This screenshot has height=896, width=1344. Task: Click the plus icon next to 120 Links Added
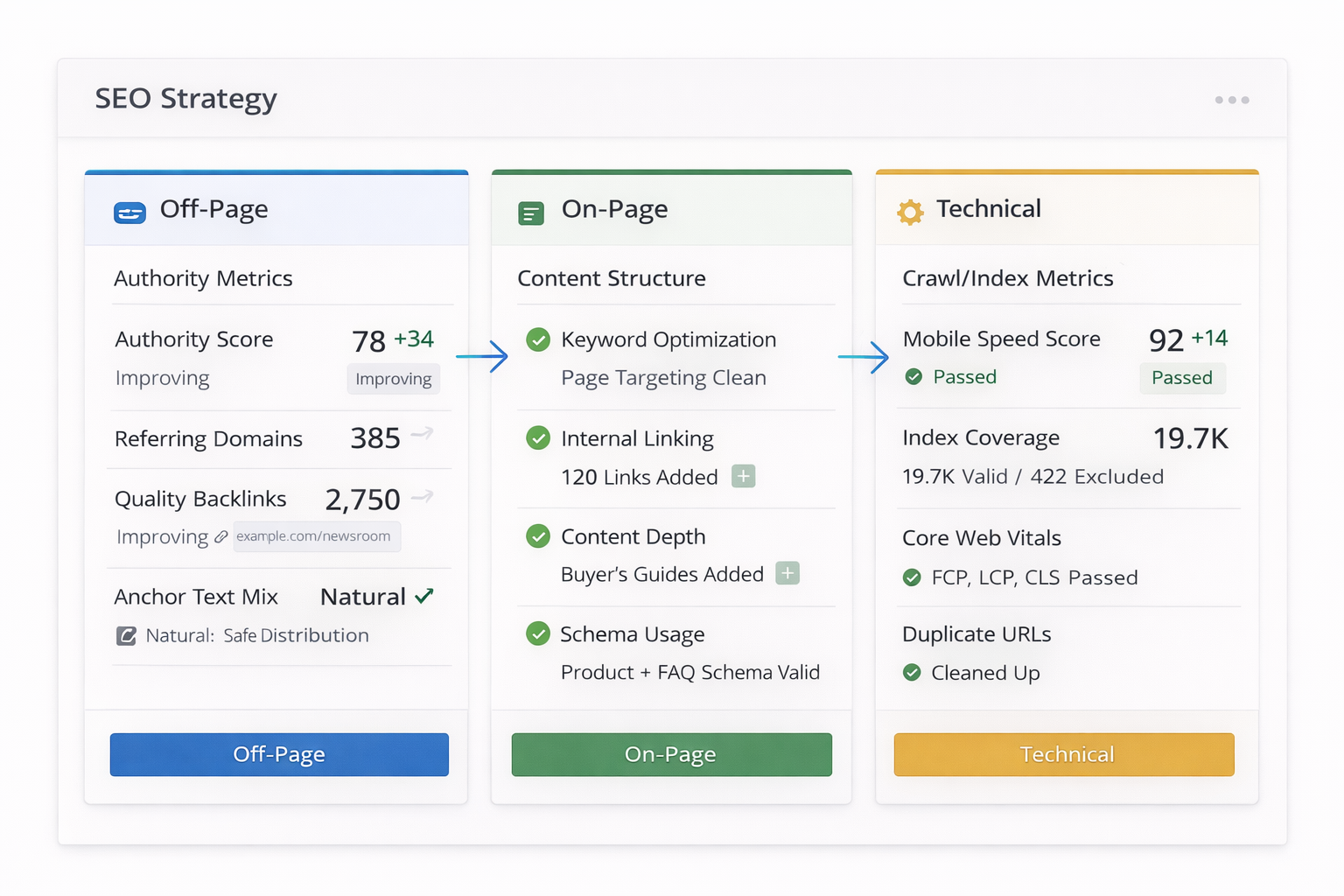(743, 476)
